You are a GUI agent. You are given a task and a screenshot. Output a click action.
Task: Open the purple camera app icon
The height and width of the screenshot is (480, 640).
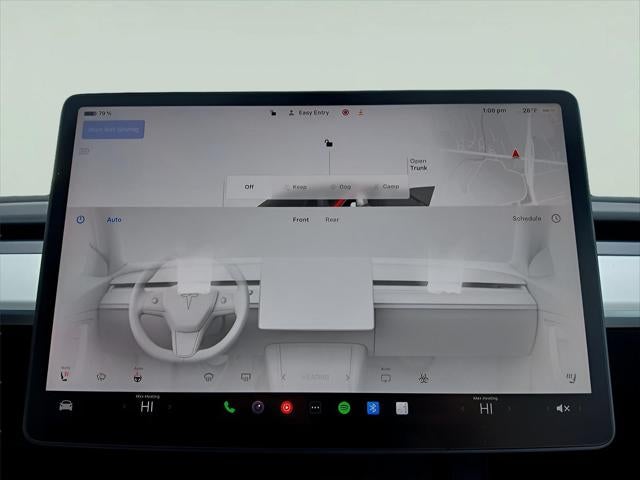[258, 408]
